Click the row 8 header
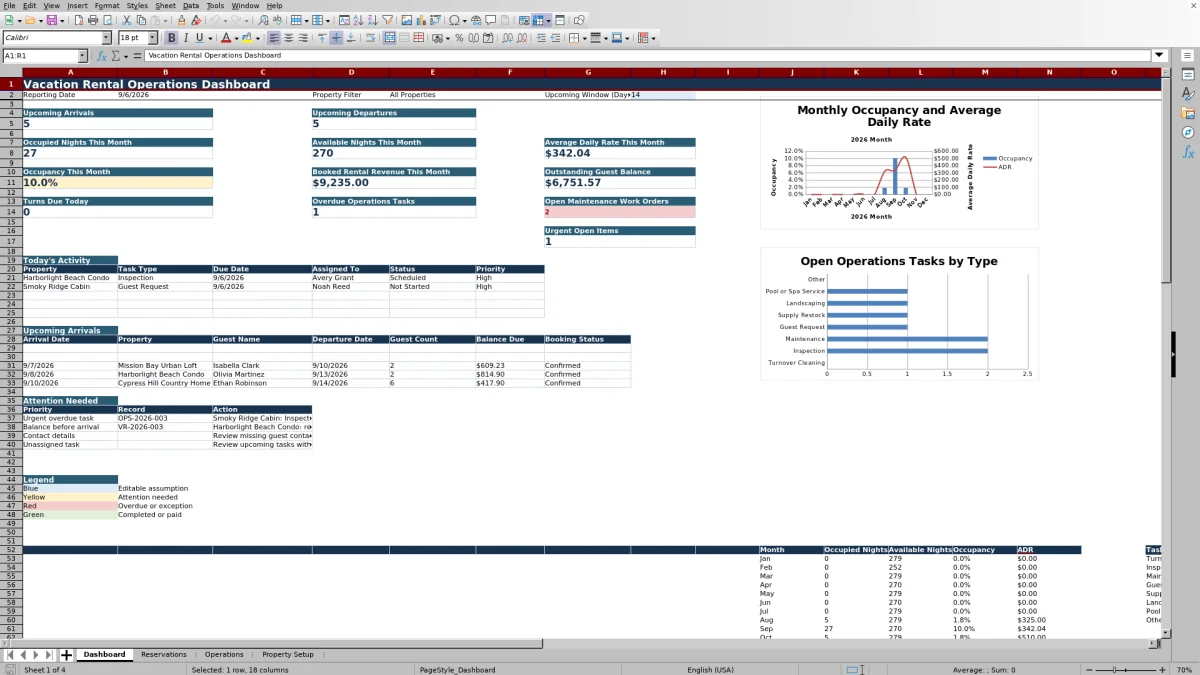1200x675 pixels. [x=11, y=152]
